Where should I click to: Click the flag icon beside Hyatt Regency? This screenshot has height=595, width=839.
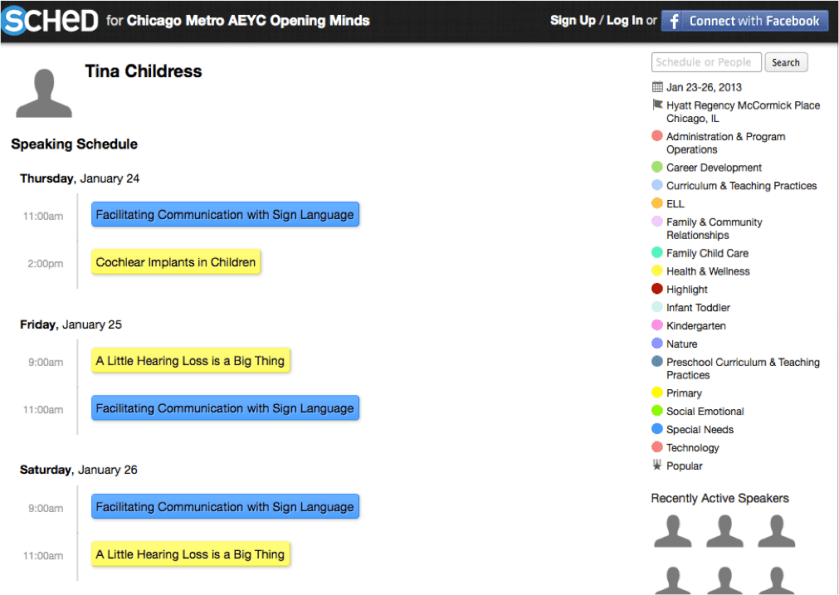click(x=657, y=105)
